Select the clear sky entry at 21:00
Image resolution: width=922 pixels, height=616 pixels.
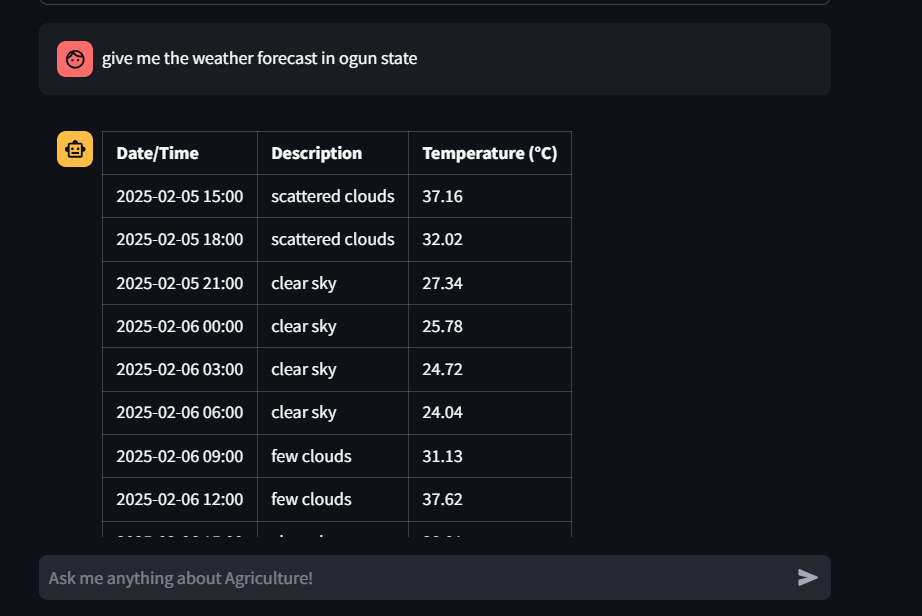(304, 283)
